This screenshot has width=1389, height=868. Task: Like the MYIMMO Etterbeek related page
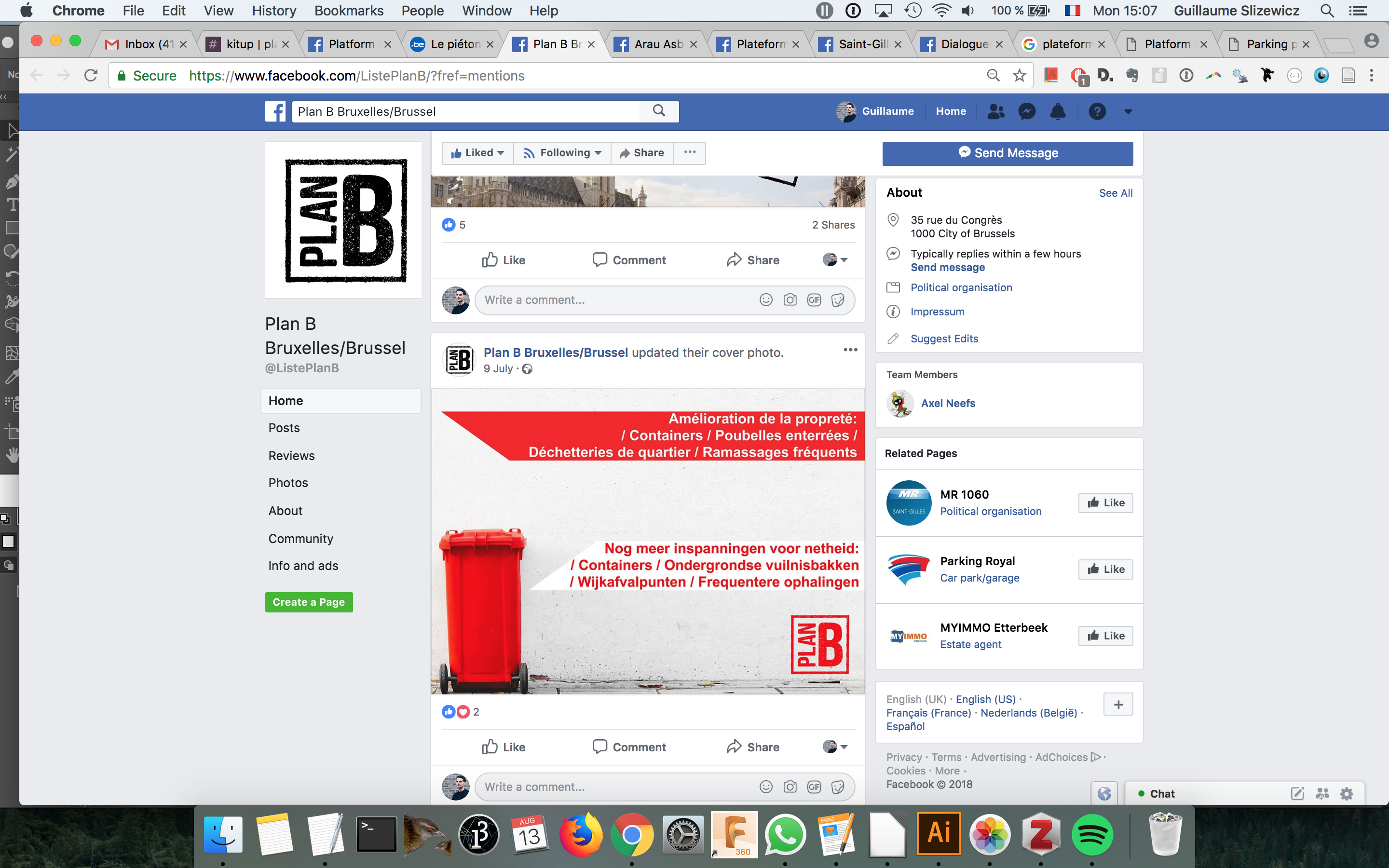point(1105,636)
